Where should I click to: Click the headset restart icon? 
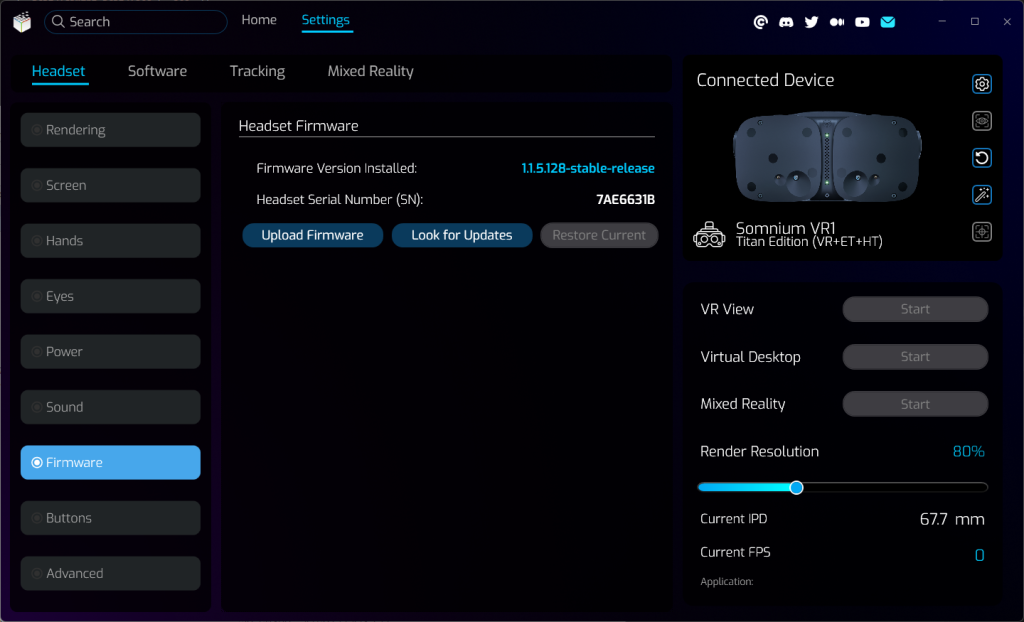[982, 158]
